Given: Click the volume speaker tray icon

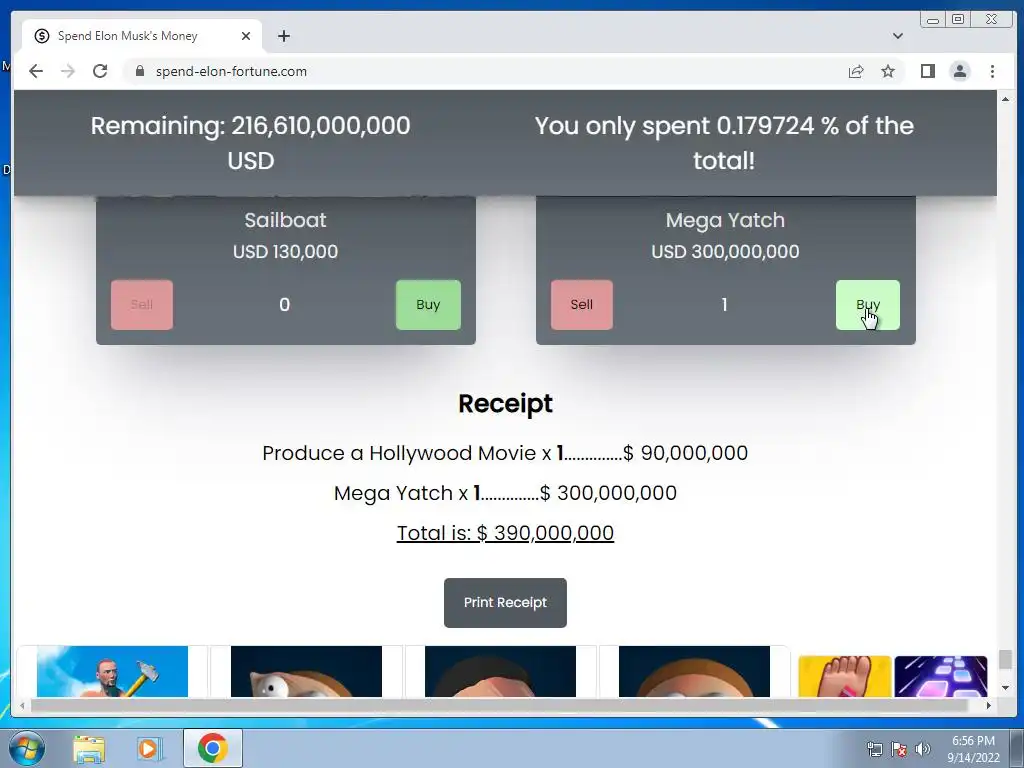Looking at the screenshot, I should point(922,749).
